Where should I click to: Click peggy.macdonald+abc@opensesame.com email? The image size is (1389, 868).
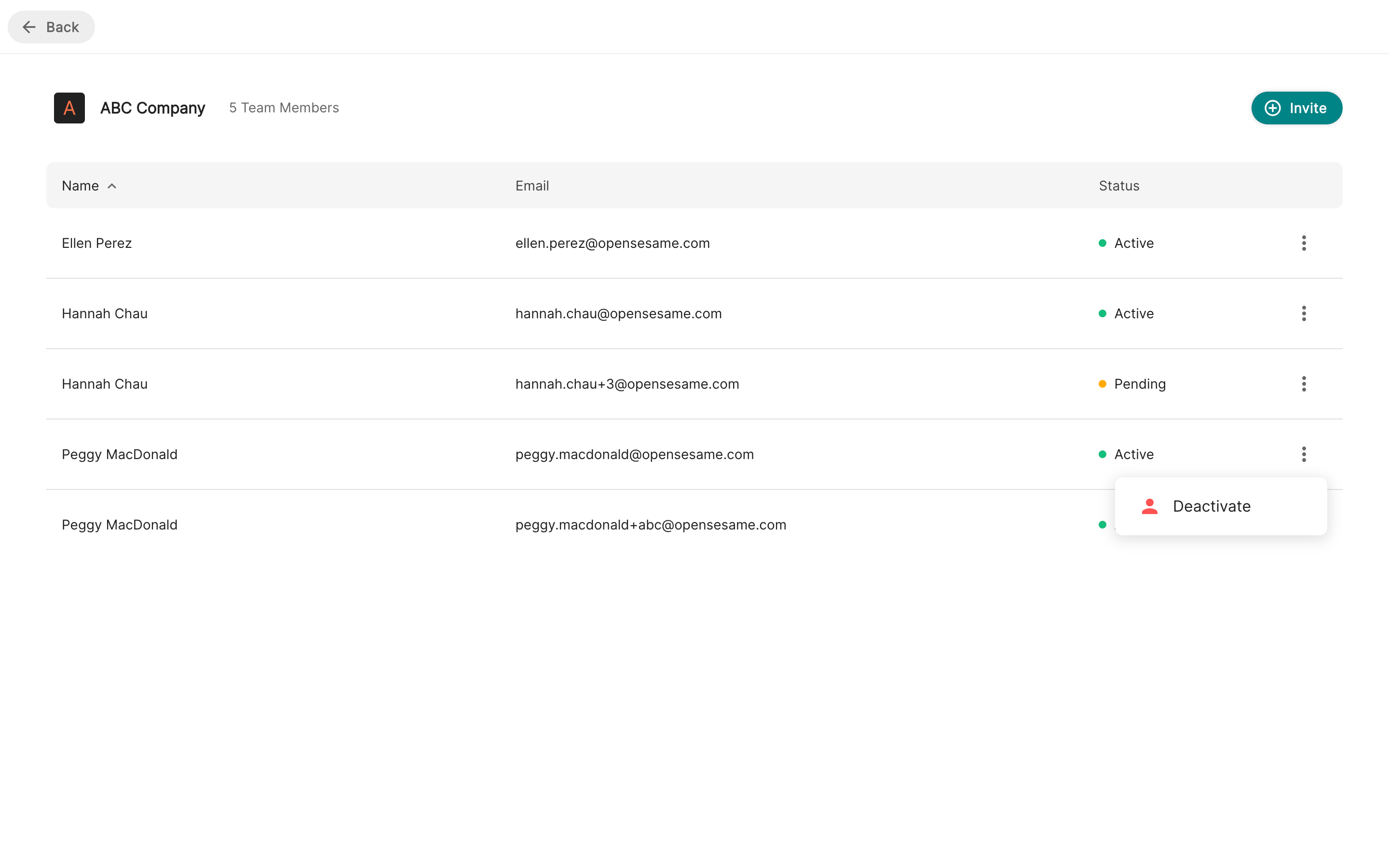pos(651,525)
